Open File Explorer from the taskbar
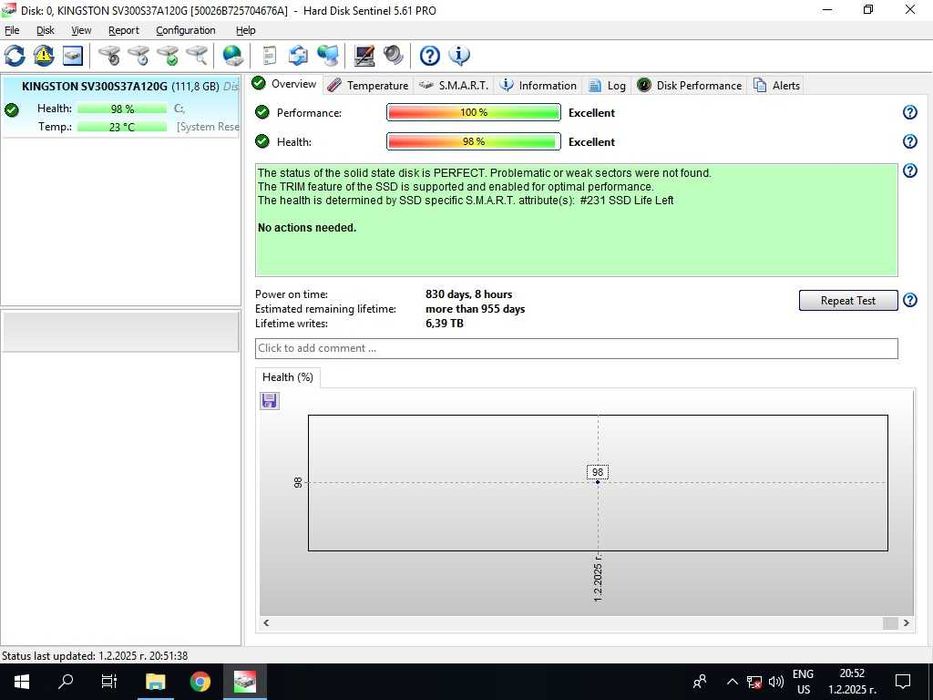 coord(155,682)
